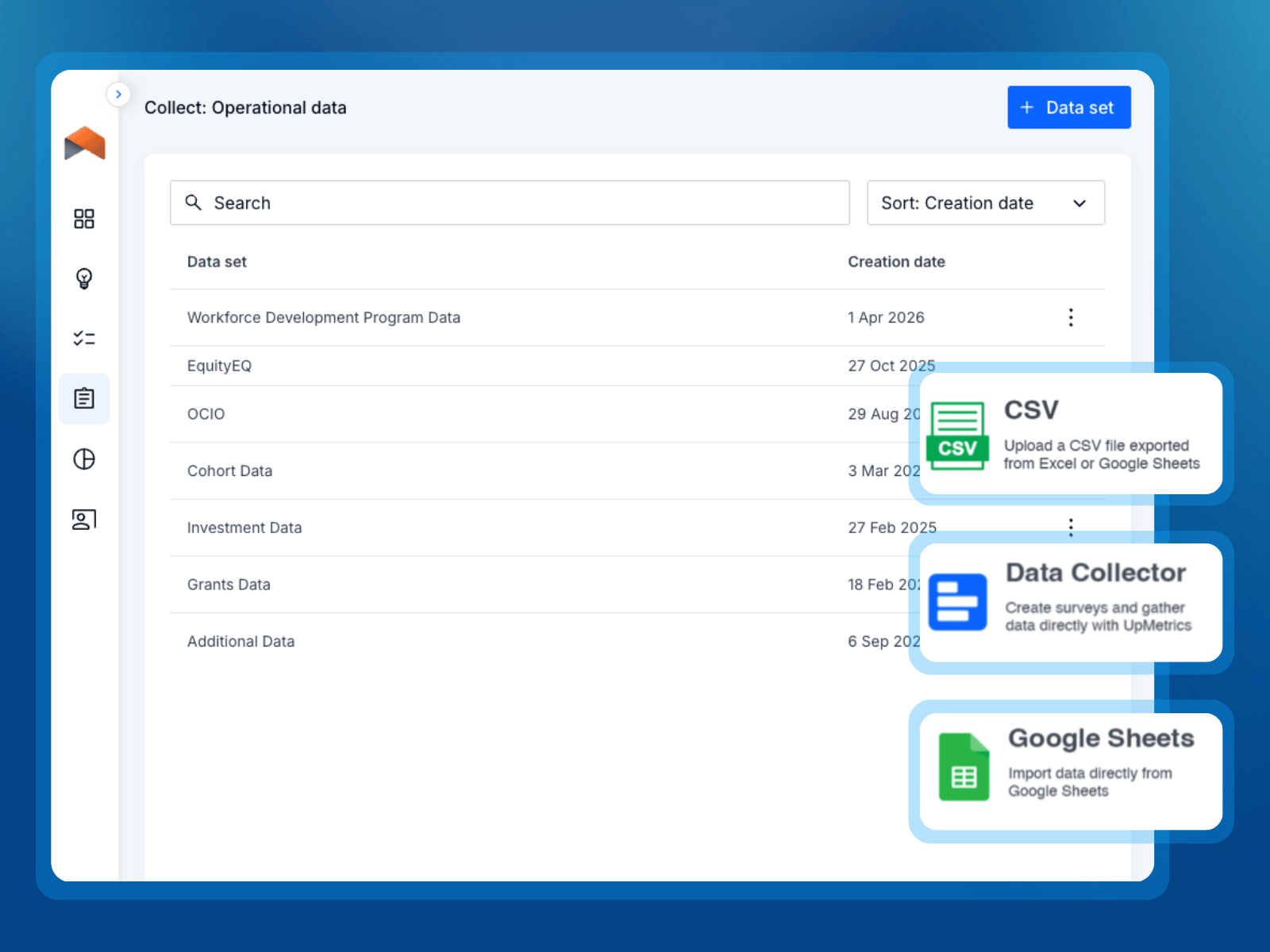Viewport: 1270px width, 952px height.
Task: Click the add Data set button
Action: coord(1068,108)
